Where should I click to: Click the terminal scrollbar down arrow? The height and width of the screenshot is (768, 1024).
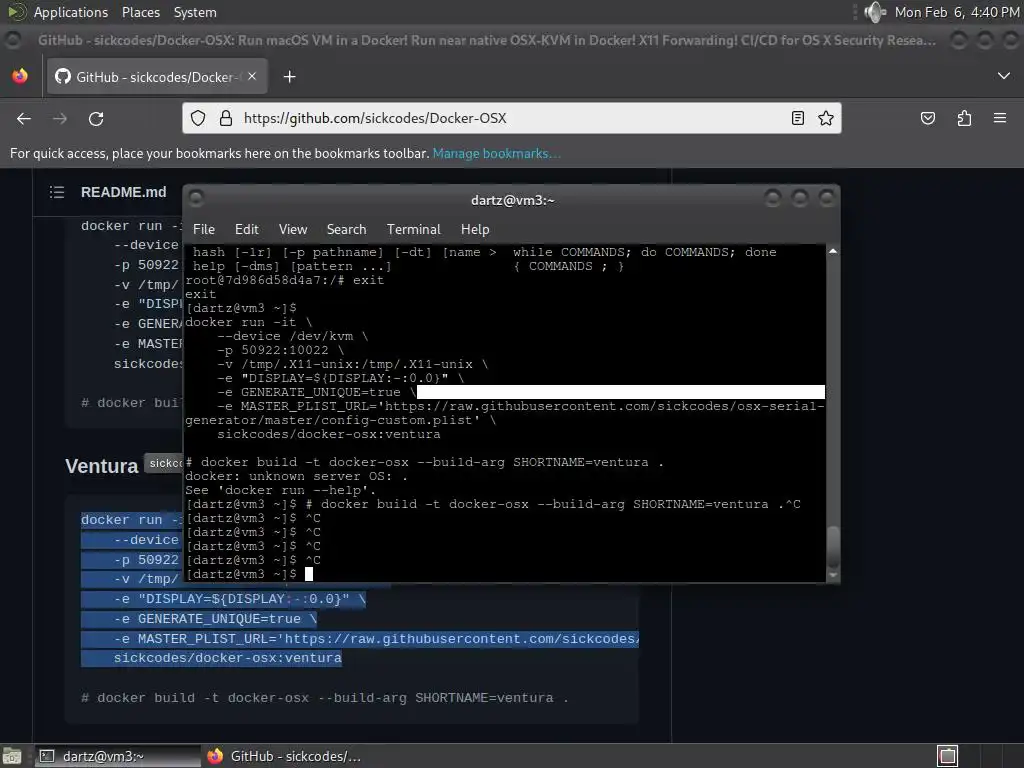point(833,575)
